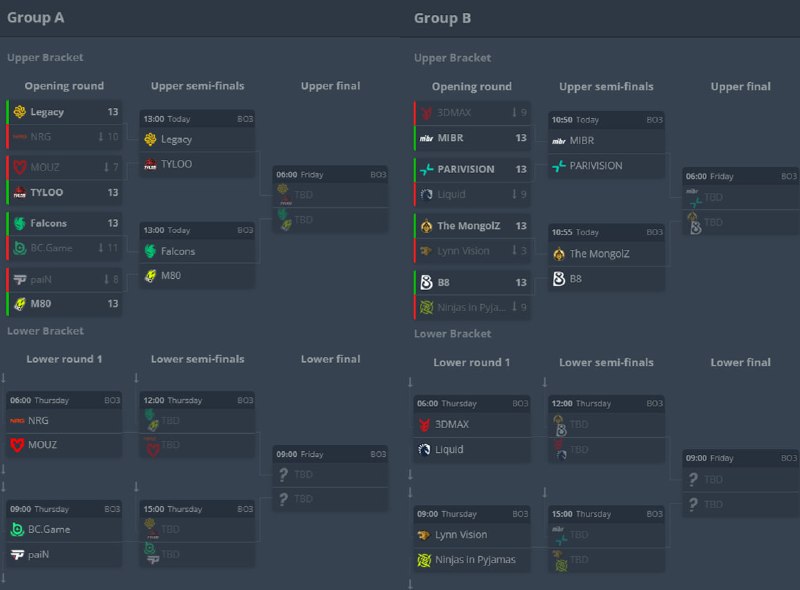The height and width of the screenshot is (590, 800).
Task: Click the TYLOO logo in Group A upper semi-finals
Action: pos(151,164)
